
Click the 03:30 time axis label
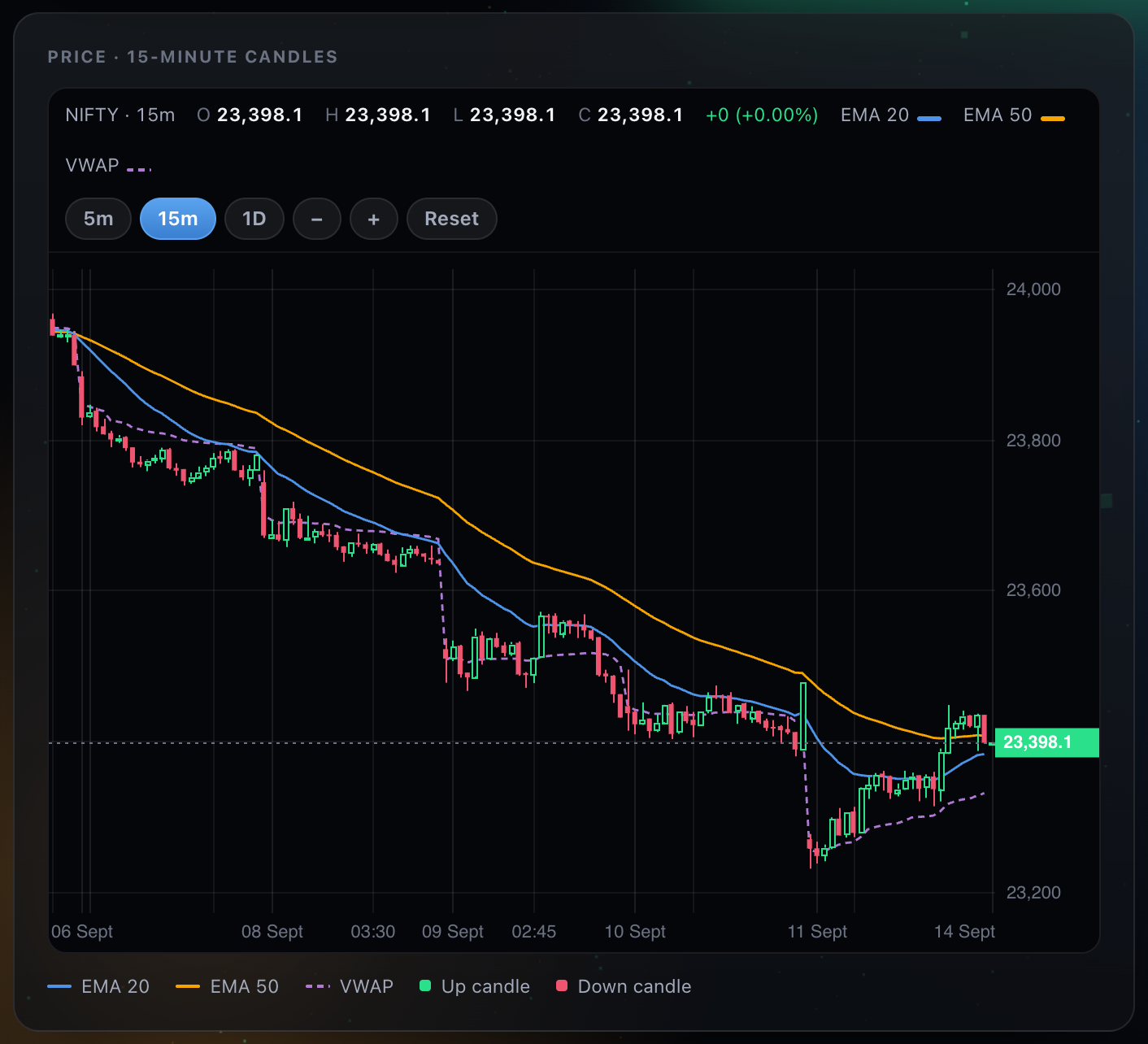click(373, 932)
